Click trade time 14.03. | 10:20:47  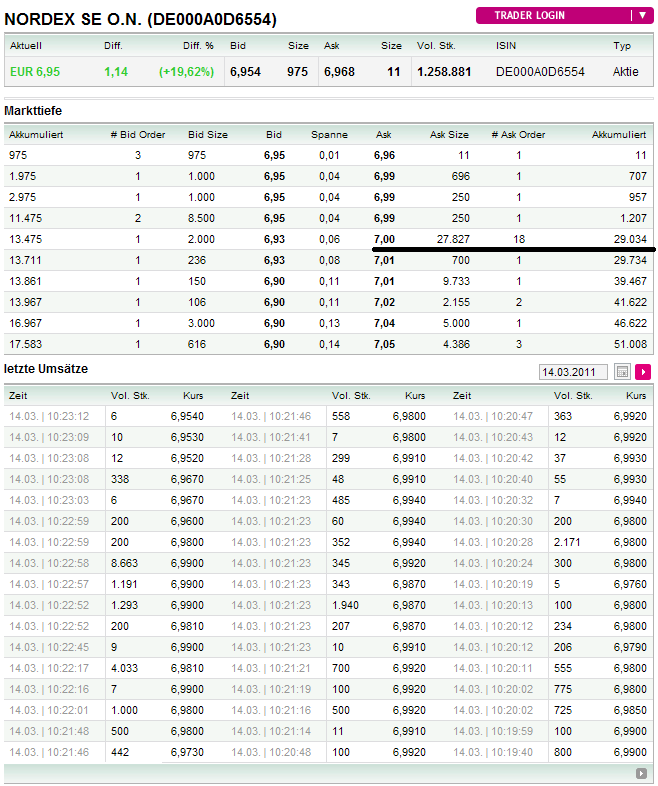point(493,416)
